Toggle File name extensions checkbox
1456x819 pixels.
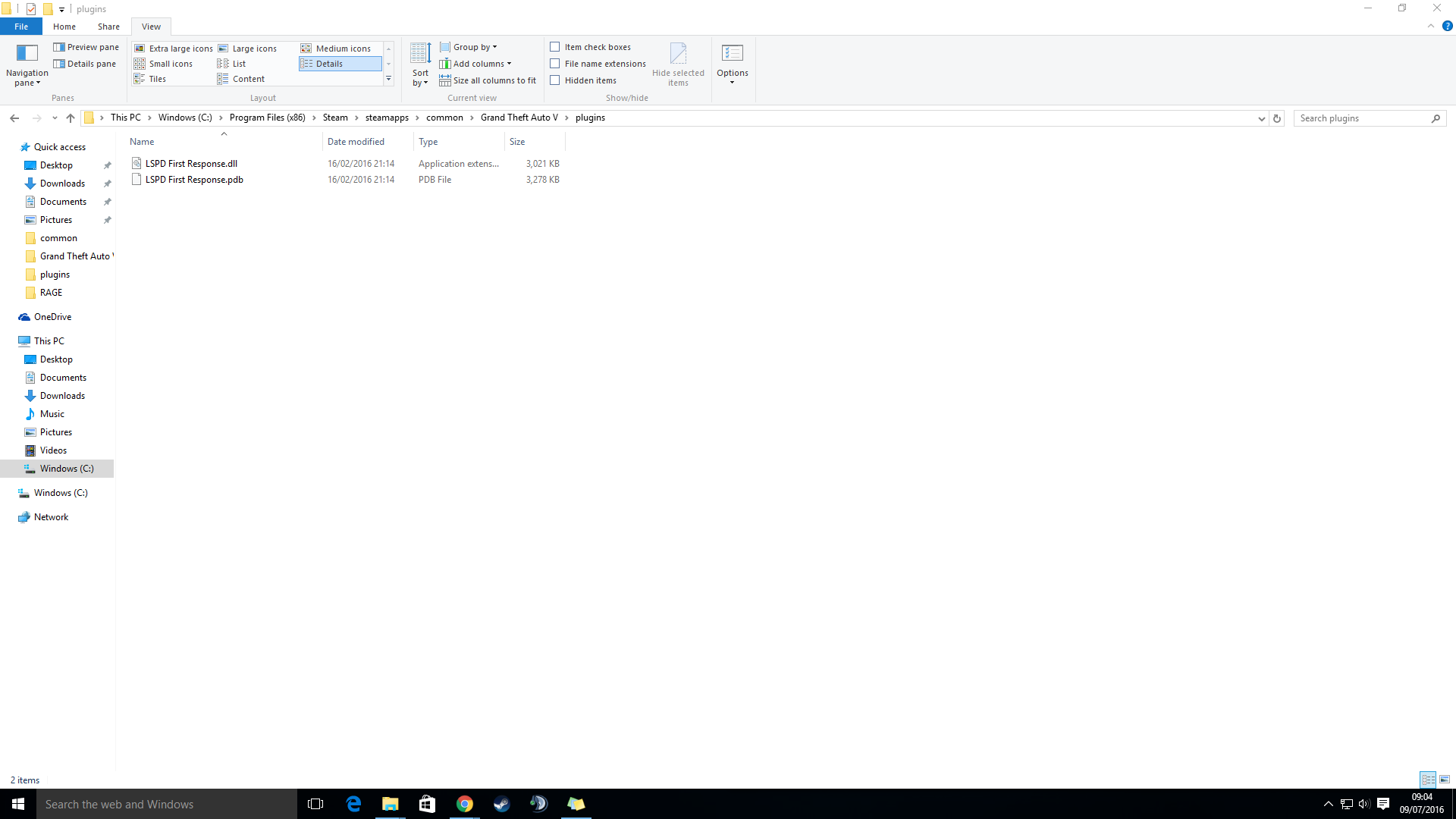click(555, 64)
